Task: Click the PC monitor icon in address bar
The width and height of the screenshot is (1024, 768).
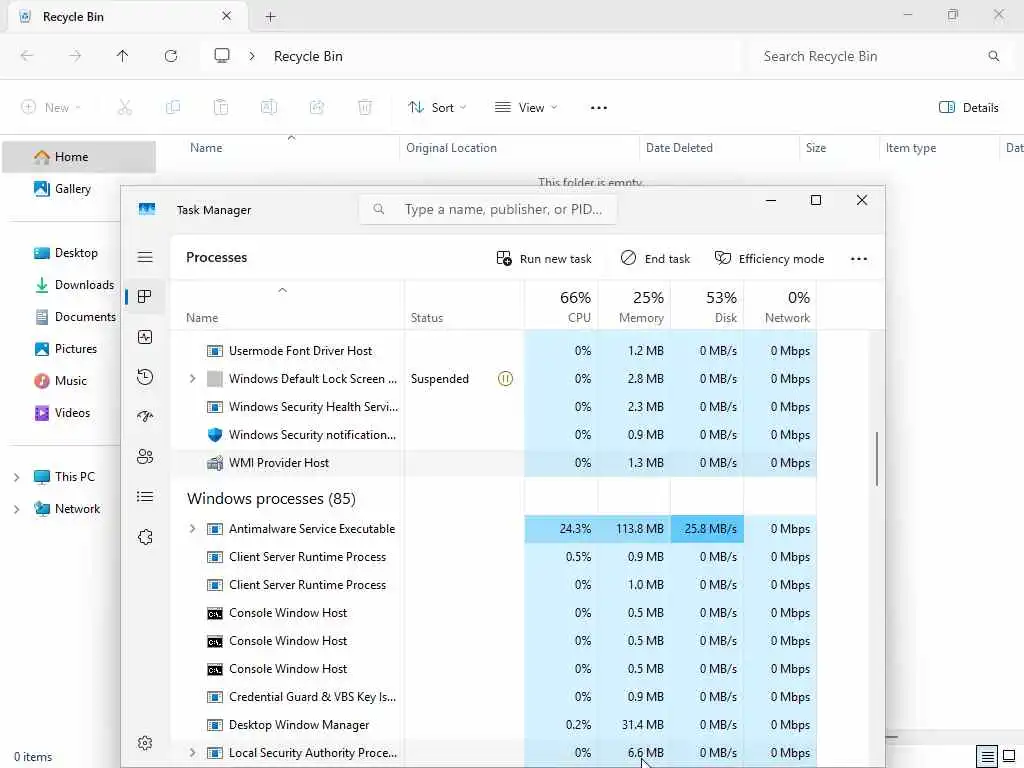Action: coord(222,56)
